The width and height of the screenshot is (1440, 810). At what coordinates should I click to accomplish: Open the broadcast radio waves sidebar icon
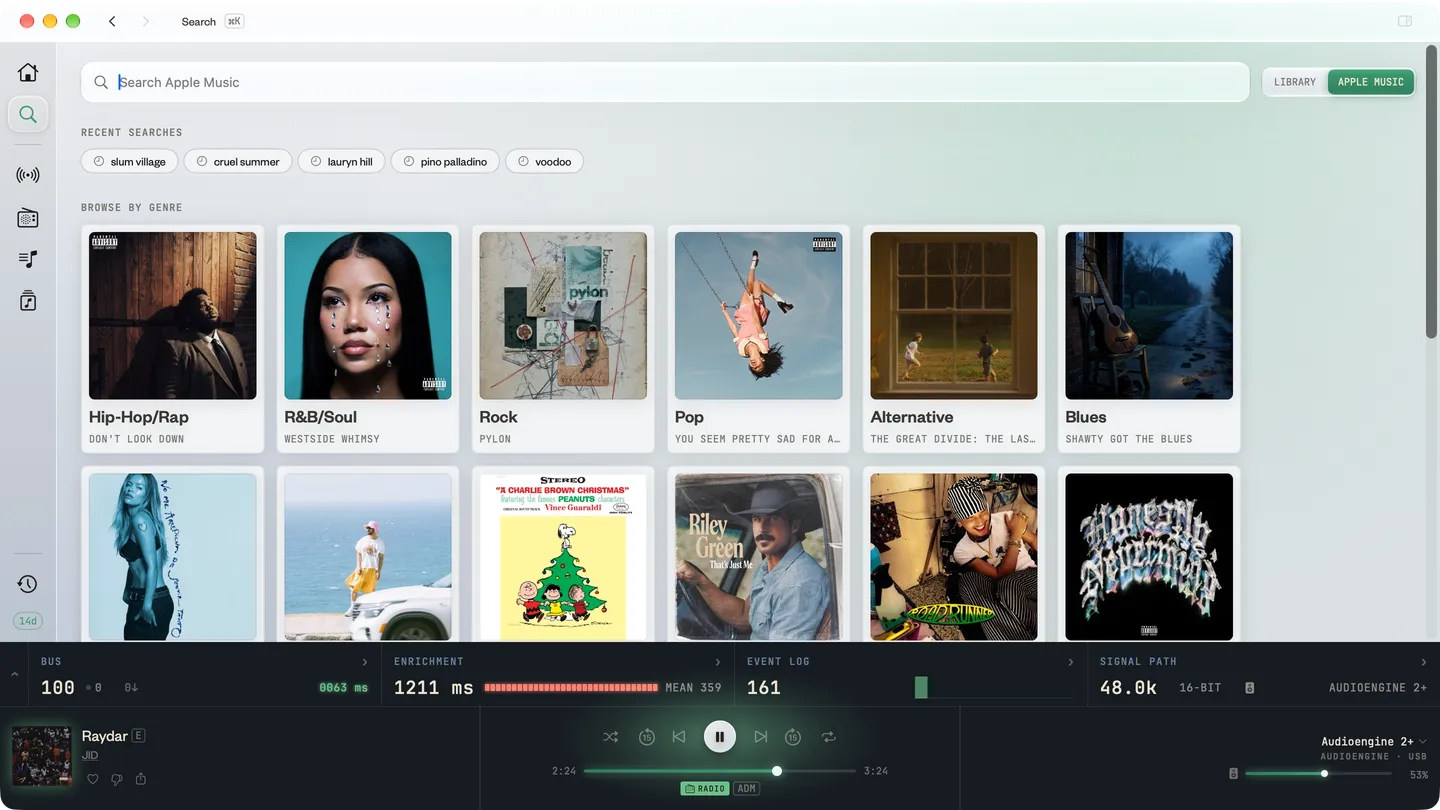(x=28, y=175)
